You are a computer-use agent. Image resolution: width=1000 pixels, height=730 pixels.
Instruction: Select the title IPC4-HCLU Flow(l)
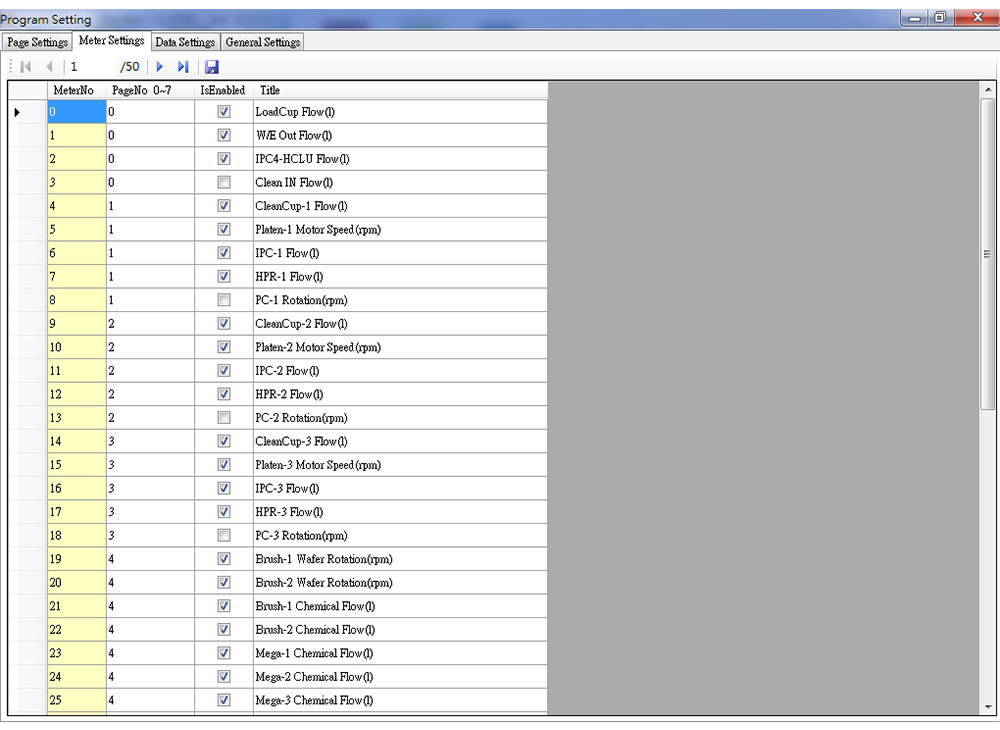click(x=302, y=159)
